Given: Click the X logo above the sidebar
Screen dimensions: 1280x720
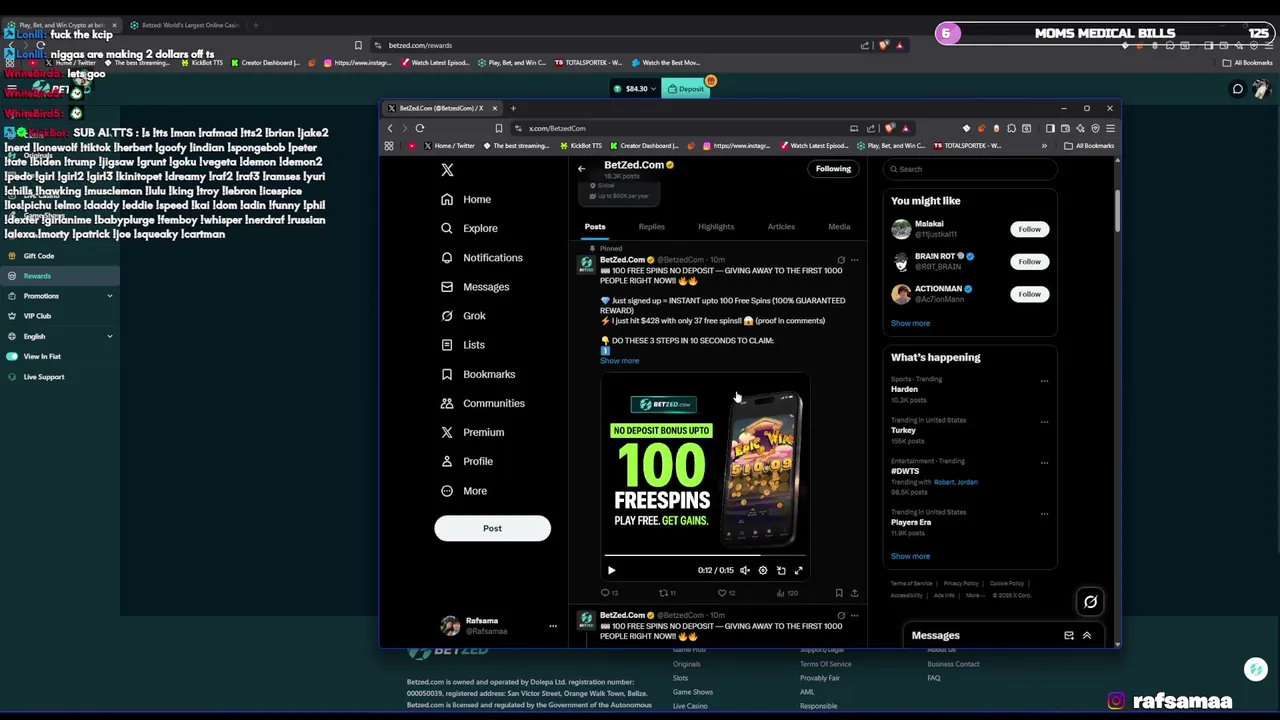Looking at the screenshot, I should tap(447, 170).
